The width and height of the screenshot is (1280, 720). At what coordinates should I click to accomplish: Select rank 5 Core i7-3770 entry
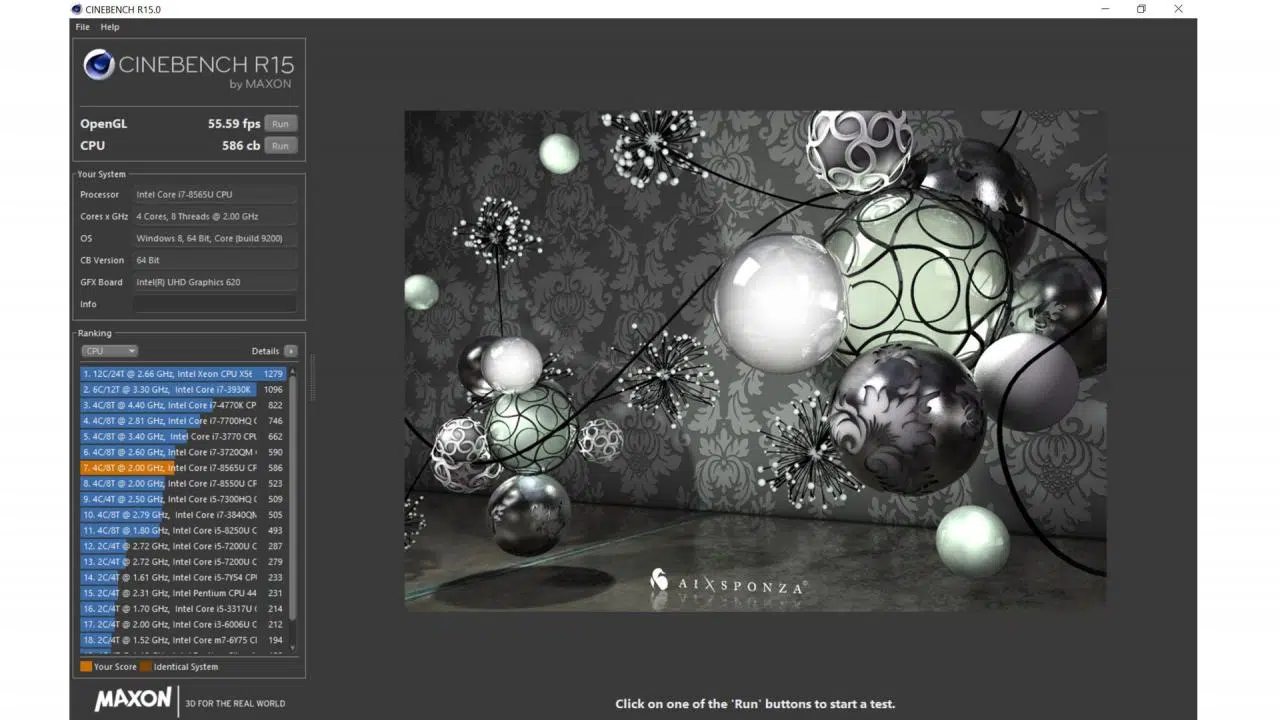click(x=184, y=436)
